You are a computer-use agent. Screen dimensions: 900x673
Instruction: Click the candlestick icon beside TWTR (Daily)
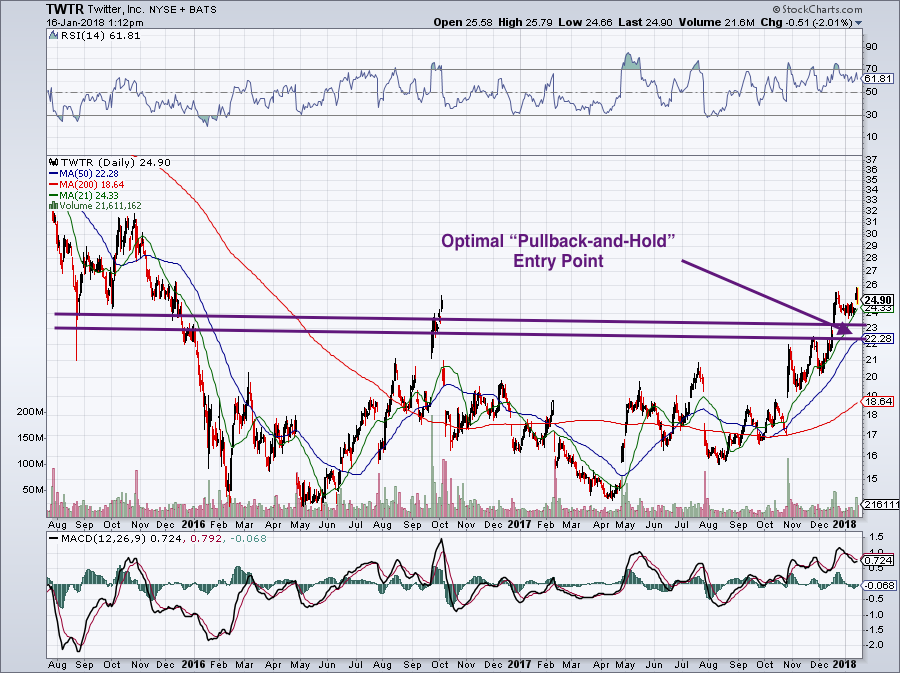[54, 162]
